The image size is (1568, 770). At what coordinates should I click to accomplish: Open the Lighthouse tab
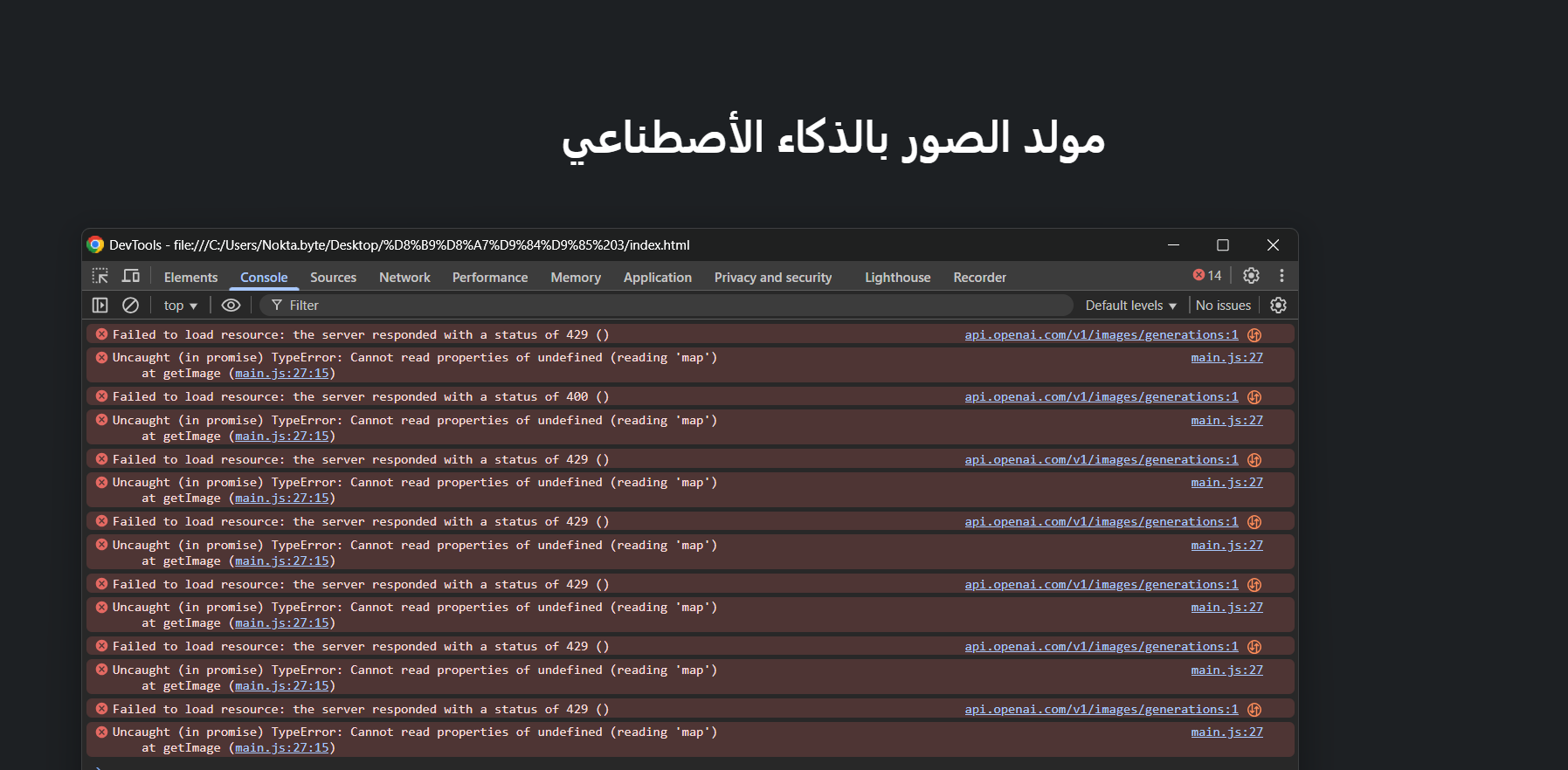897,278
